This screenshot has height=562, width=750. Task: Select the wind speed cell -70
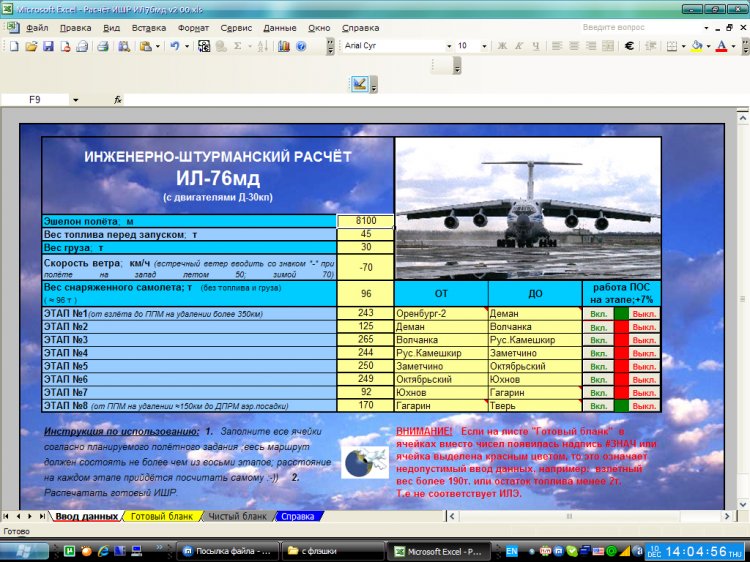coord(366,267)
